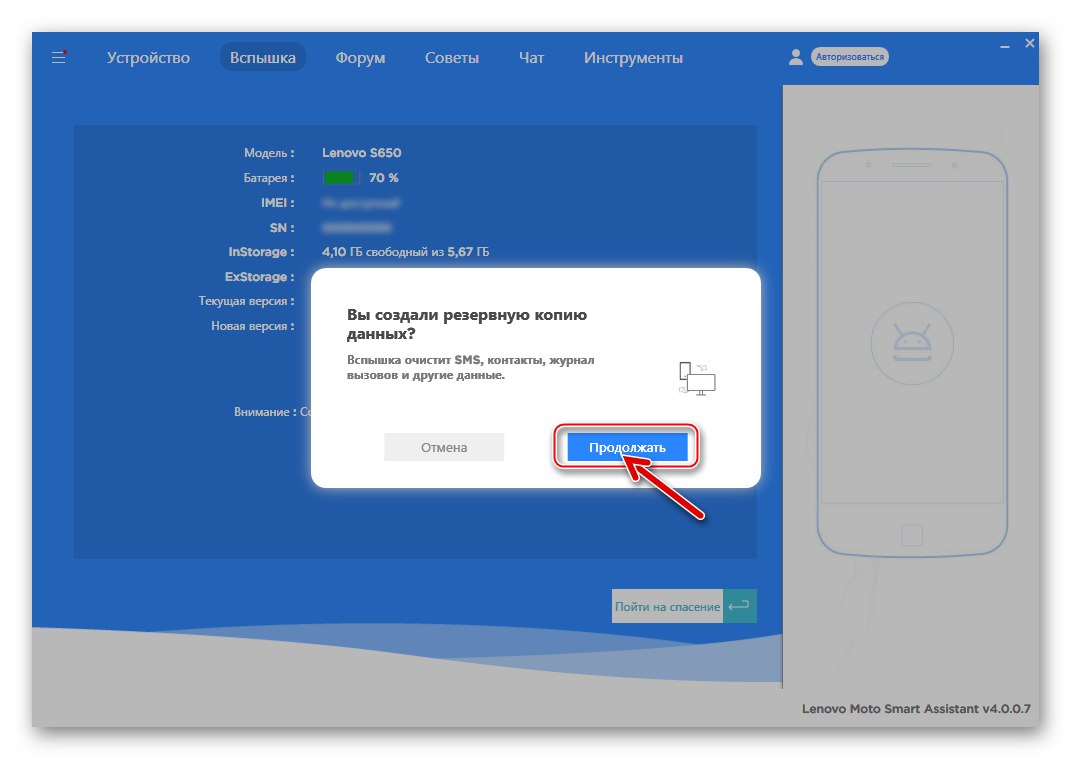Minimize the Smart Assistant window

pyautogui.click(x=1005, y=46)
